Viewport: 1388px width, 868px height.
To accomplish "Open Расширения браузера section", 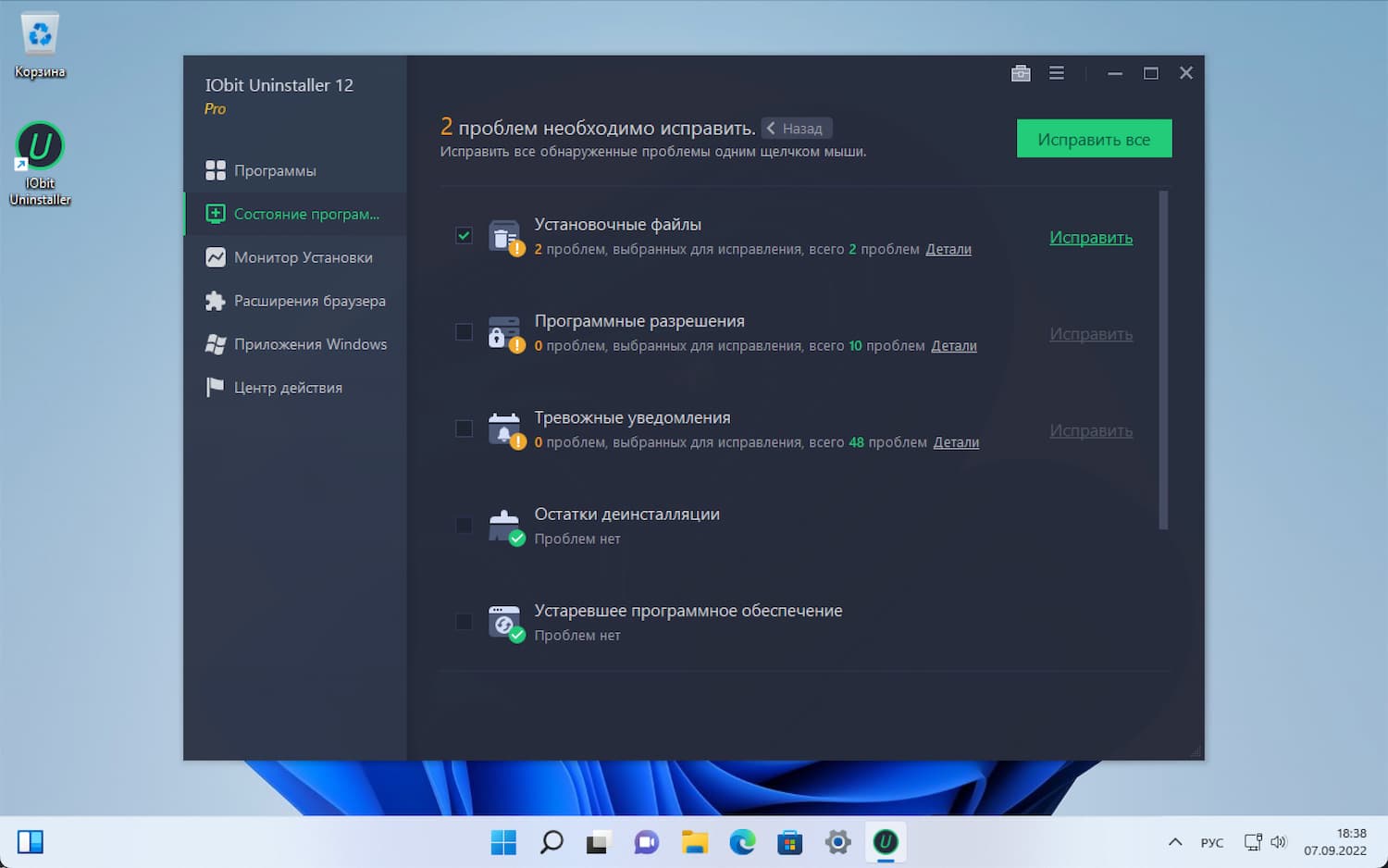I will [x=295, y=301].
